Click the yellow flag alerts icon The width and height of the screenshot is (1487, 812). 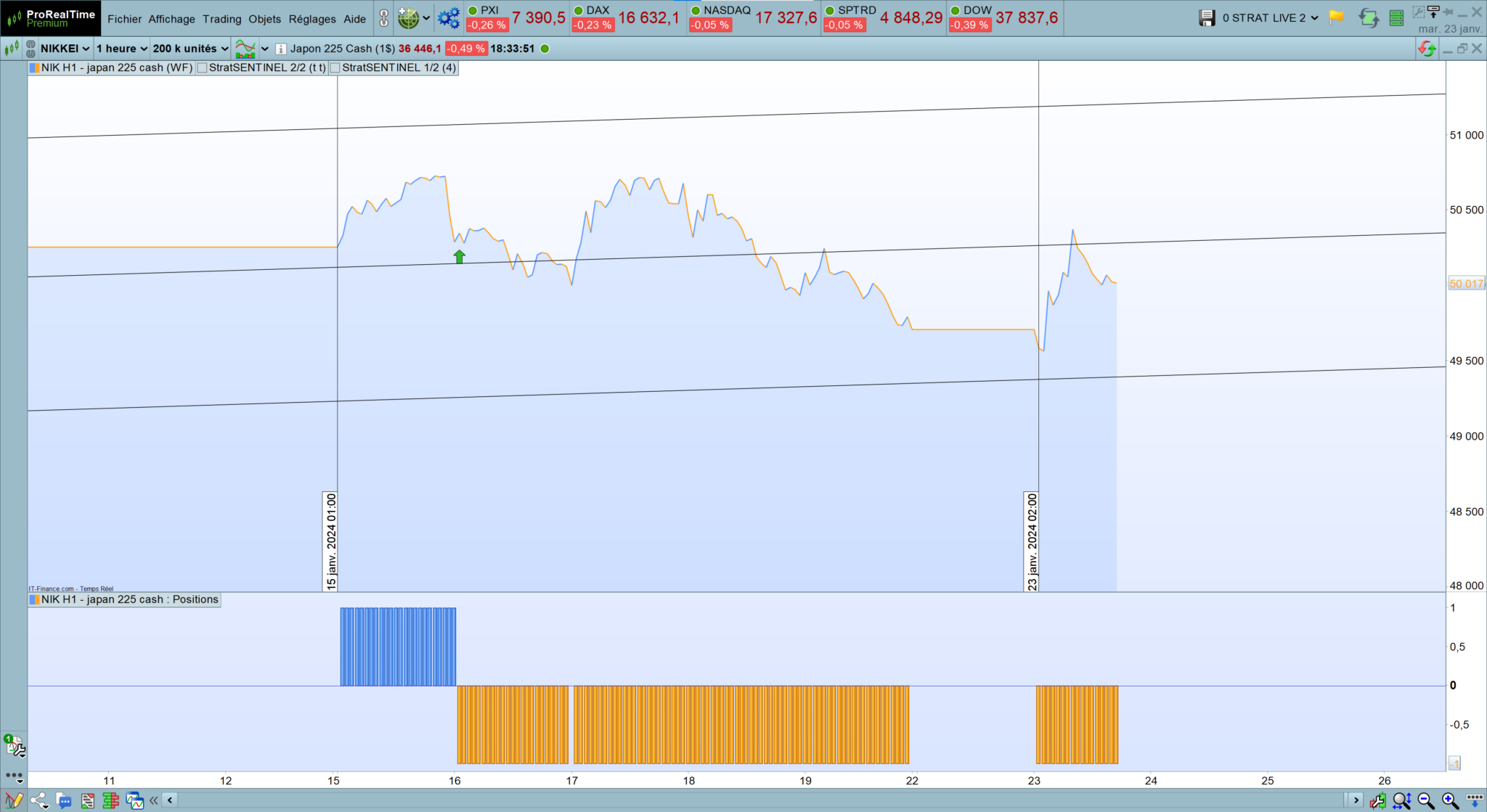(1336, 18)
